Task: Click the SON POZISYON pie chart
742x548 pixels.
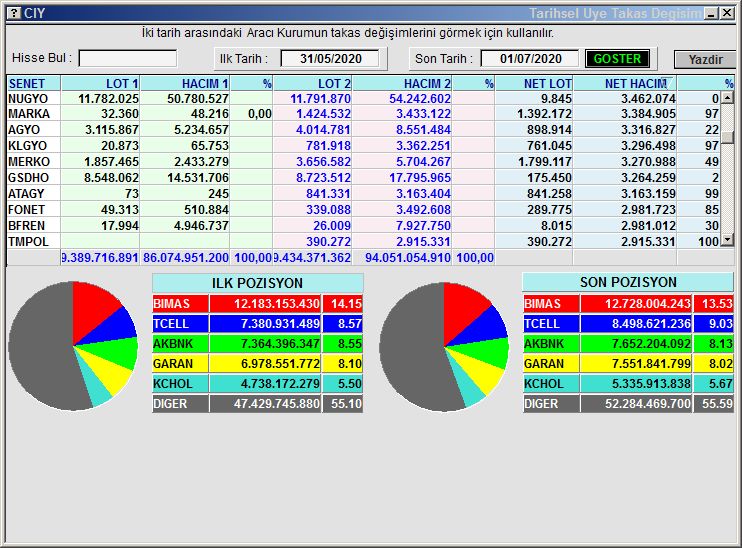Action: 444,347
